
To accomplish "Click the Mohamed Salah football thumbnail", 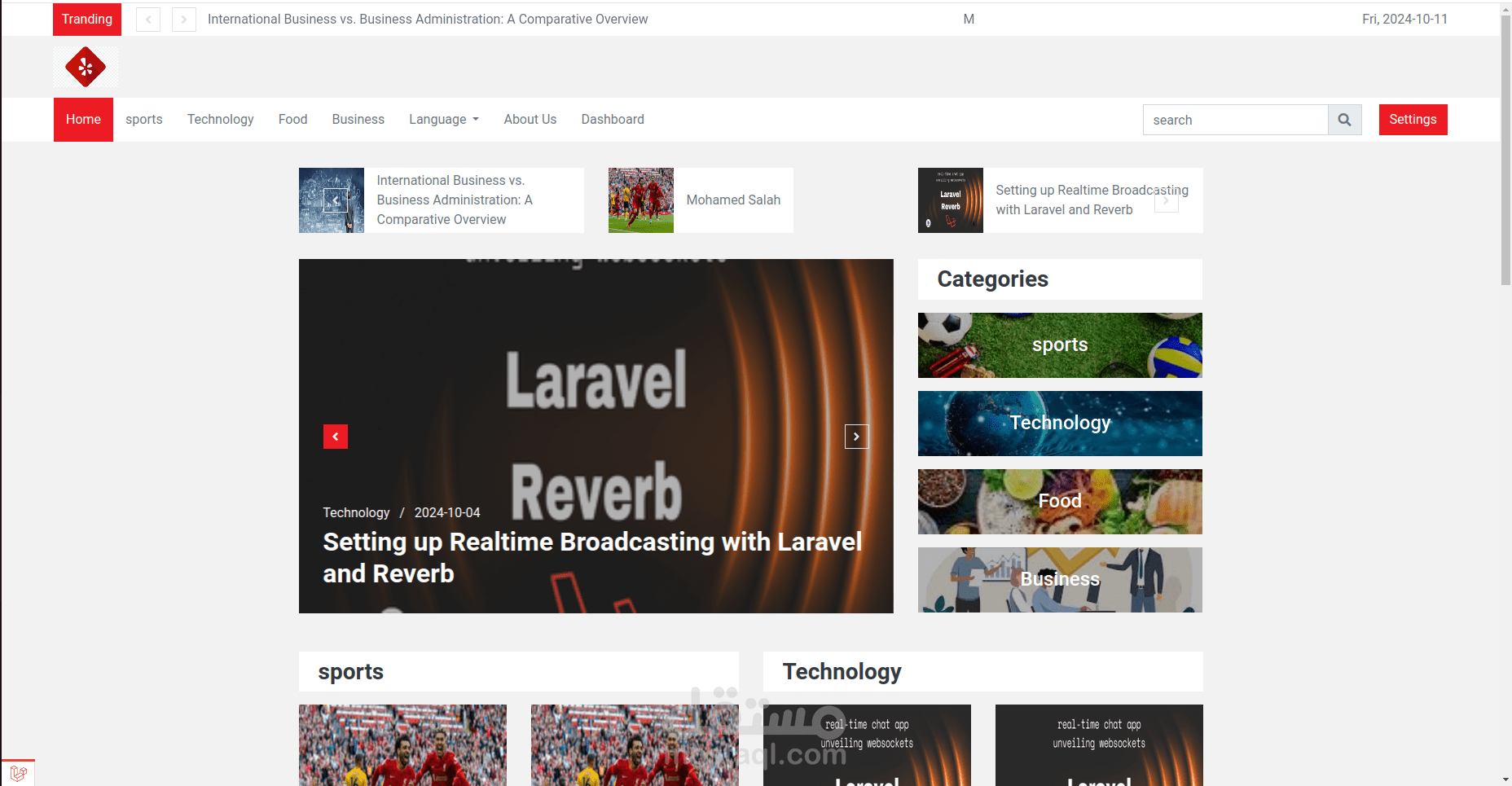I will [641, 200].
